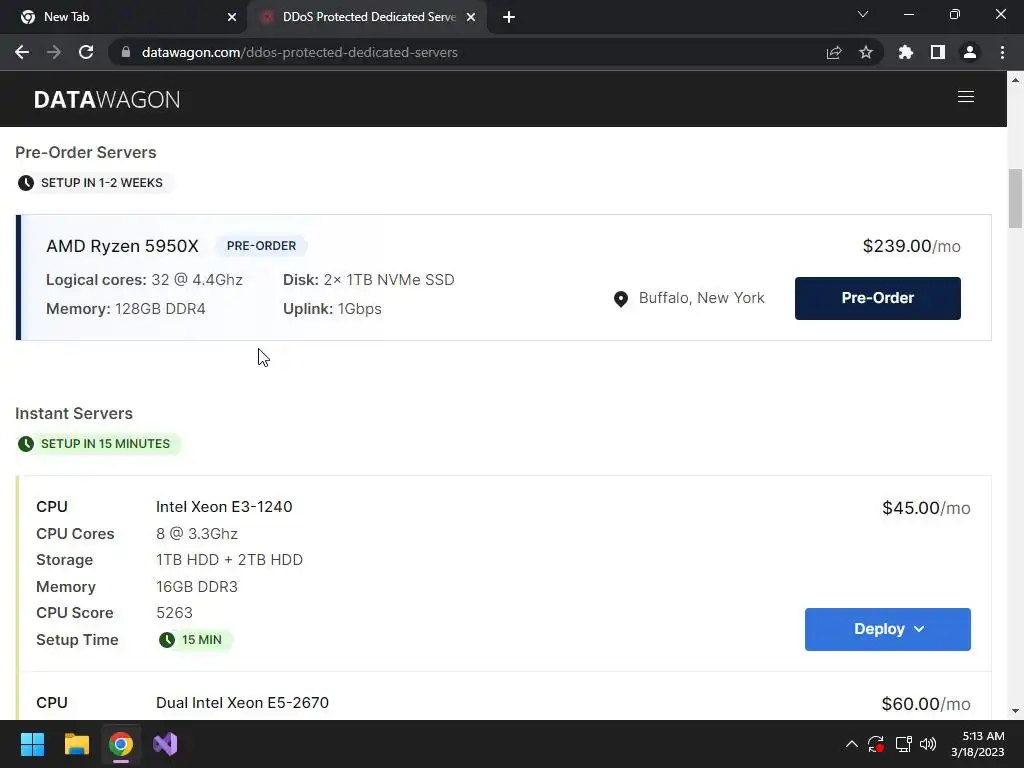
Task: Switch to the New Tab tab
Action: pyautogui.click(x=123, y=17)
